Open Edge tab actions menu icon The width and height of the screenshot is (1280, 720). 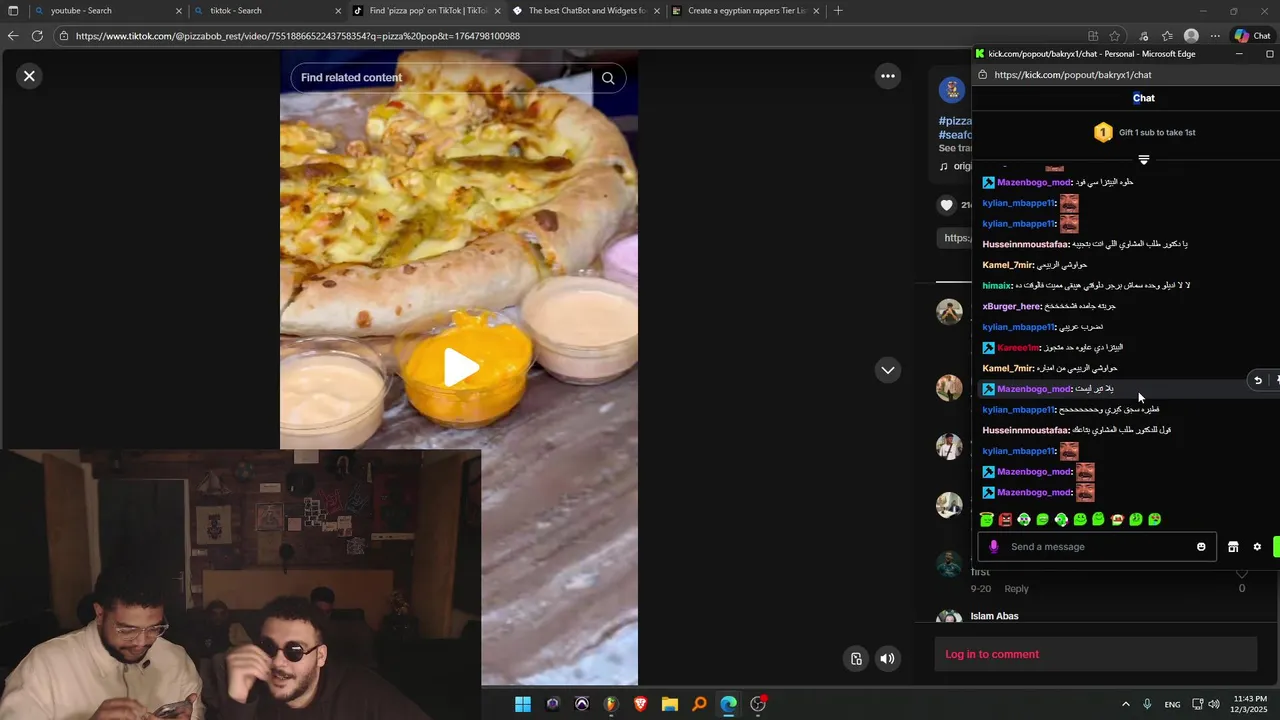coord(13,11)
